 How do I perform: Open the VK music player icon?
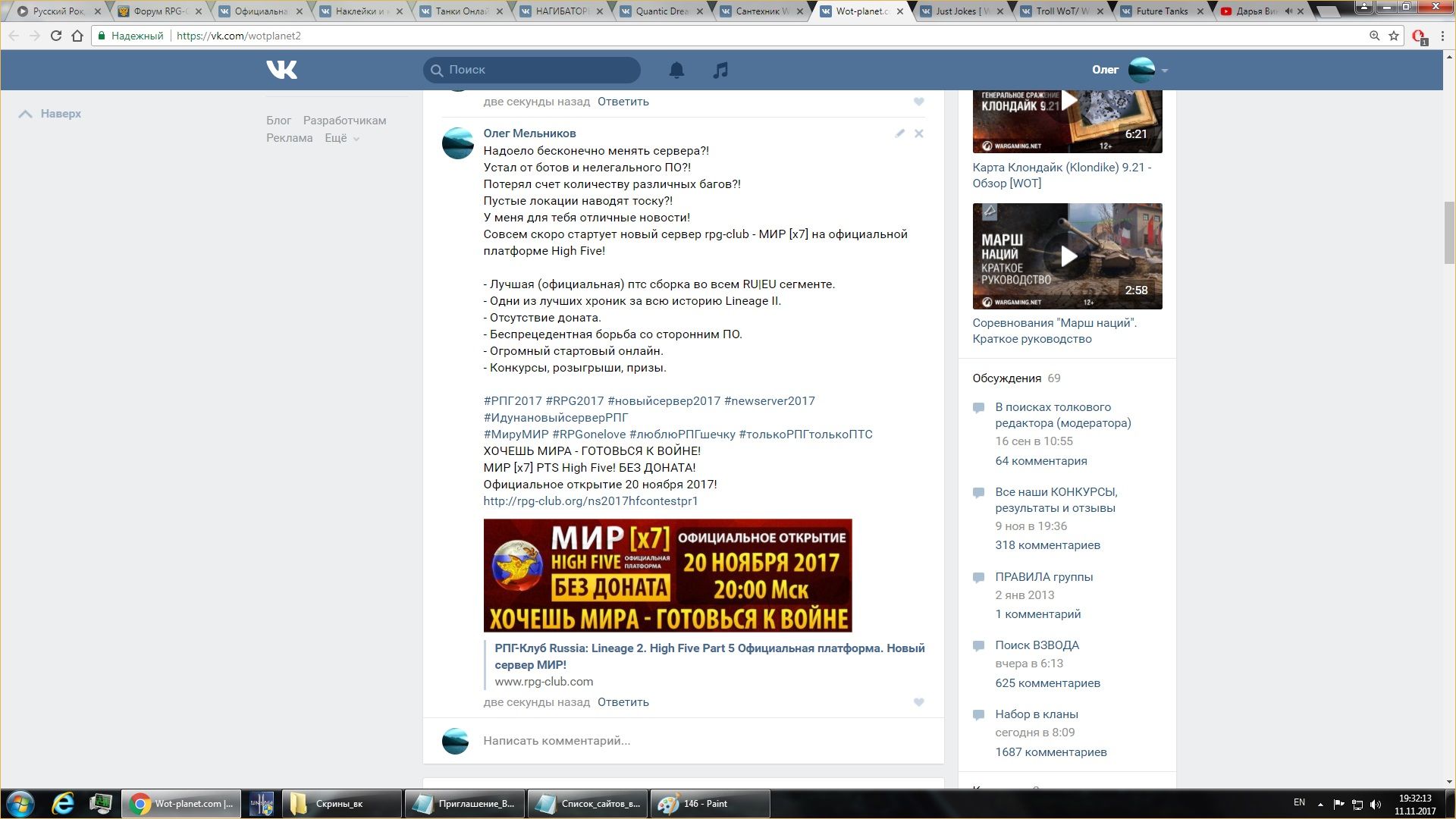[720, 70]
